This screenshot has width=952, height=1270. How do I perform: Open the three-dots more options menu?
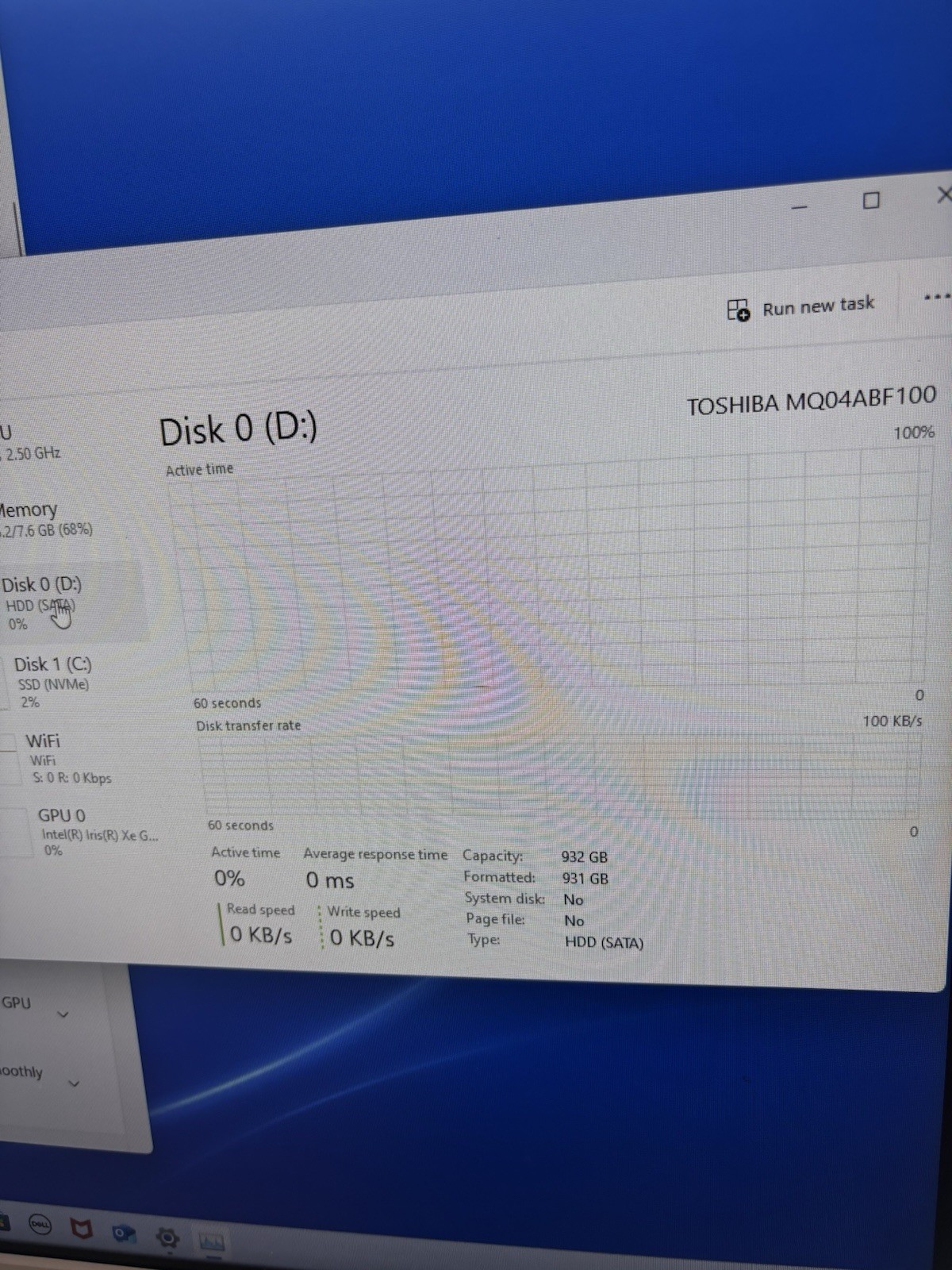click(x=937, y=297)
